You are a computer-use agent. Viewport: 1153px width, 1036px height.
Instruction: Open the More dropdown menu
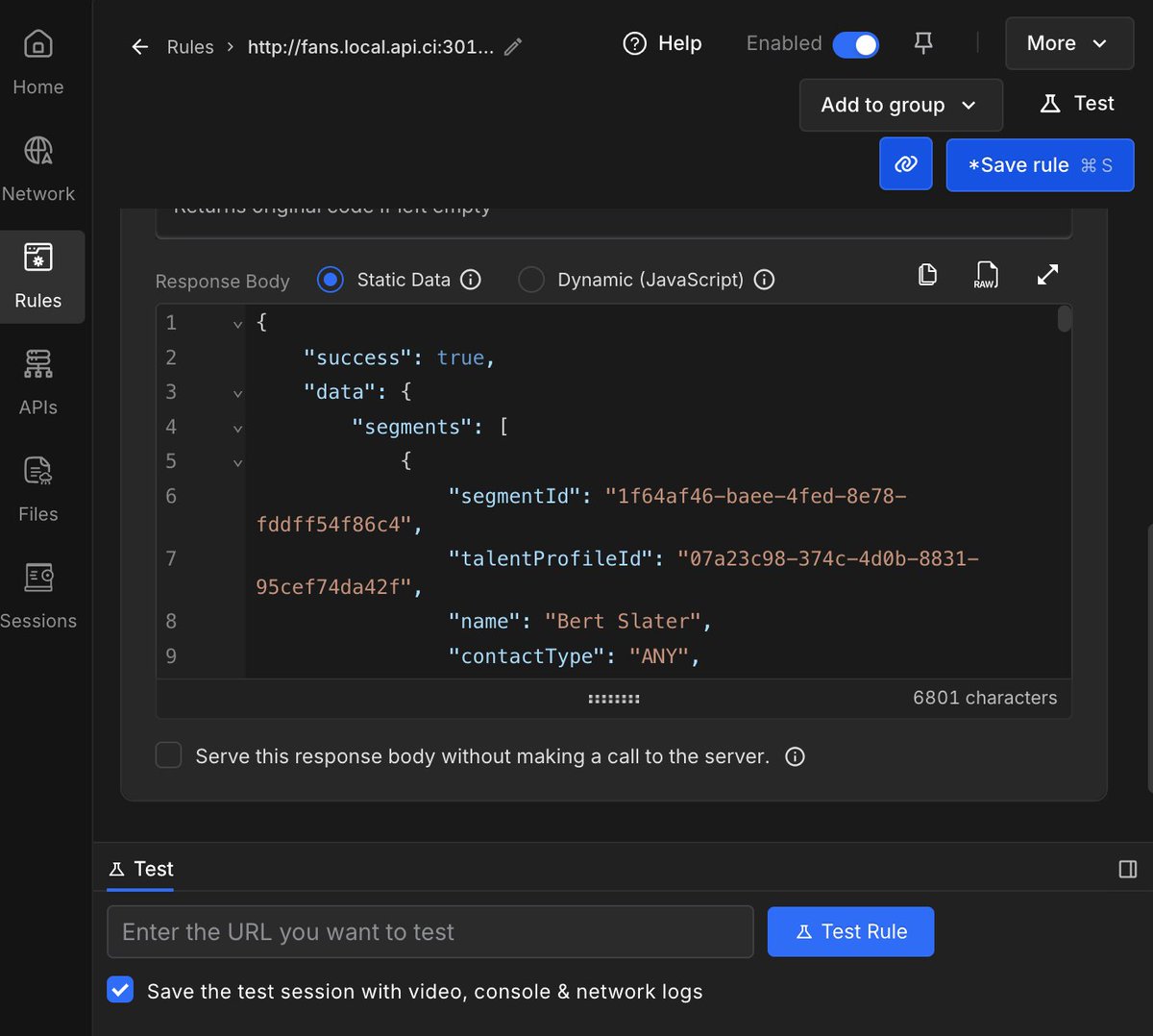pos(1069,43)
